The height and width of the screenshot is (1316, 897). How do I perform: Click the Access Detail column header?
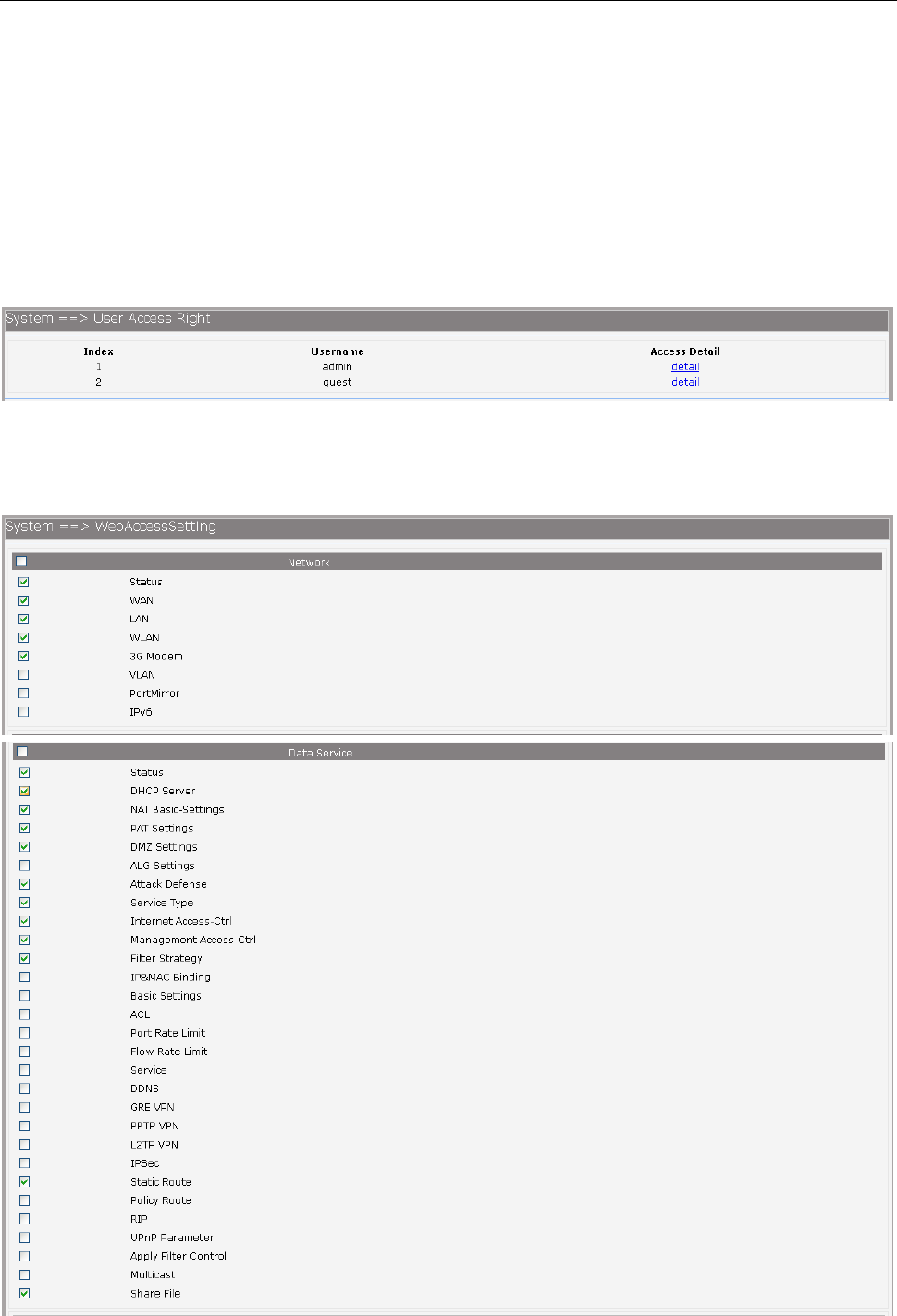point(685,351)
